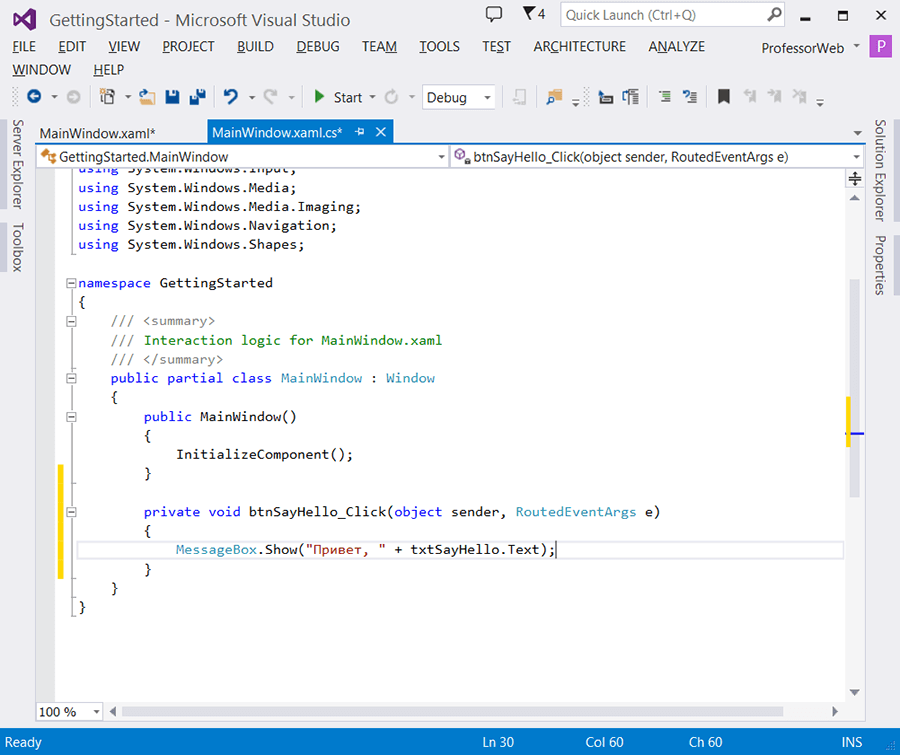Open the New Project dropdown arrow
This screenshot has height=755, width=900.
tap(128, 97)
